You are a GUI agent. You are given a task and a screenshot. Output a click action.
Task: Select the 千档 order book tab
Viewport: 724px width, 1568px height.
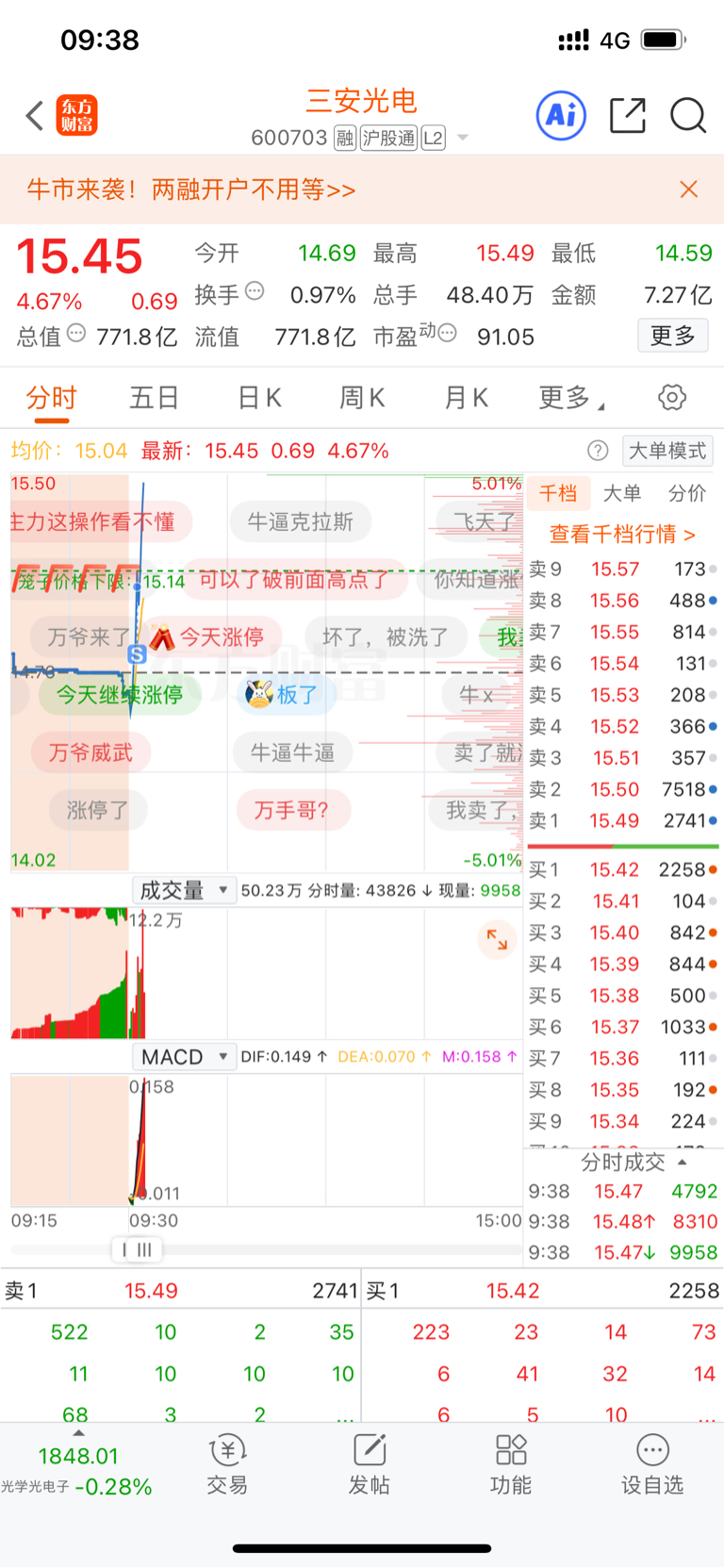click(558, 493)
